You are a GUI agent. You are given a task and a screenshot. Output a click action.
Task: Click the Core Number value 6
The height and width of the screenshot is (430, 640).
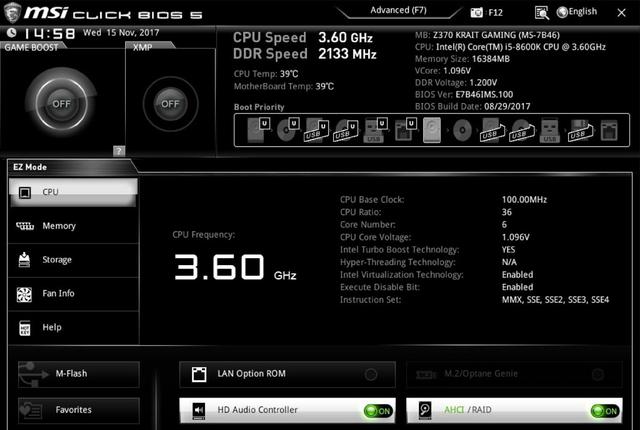[504, 225]
